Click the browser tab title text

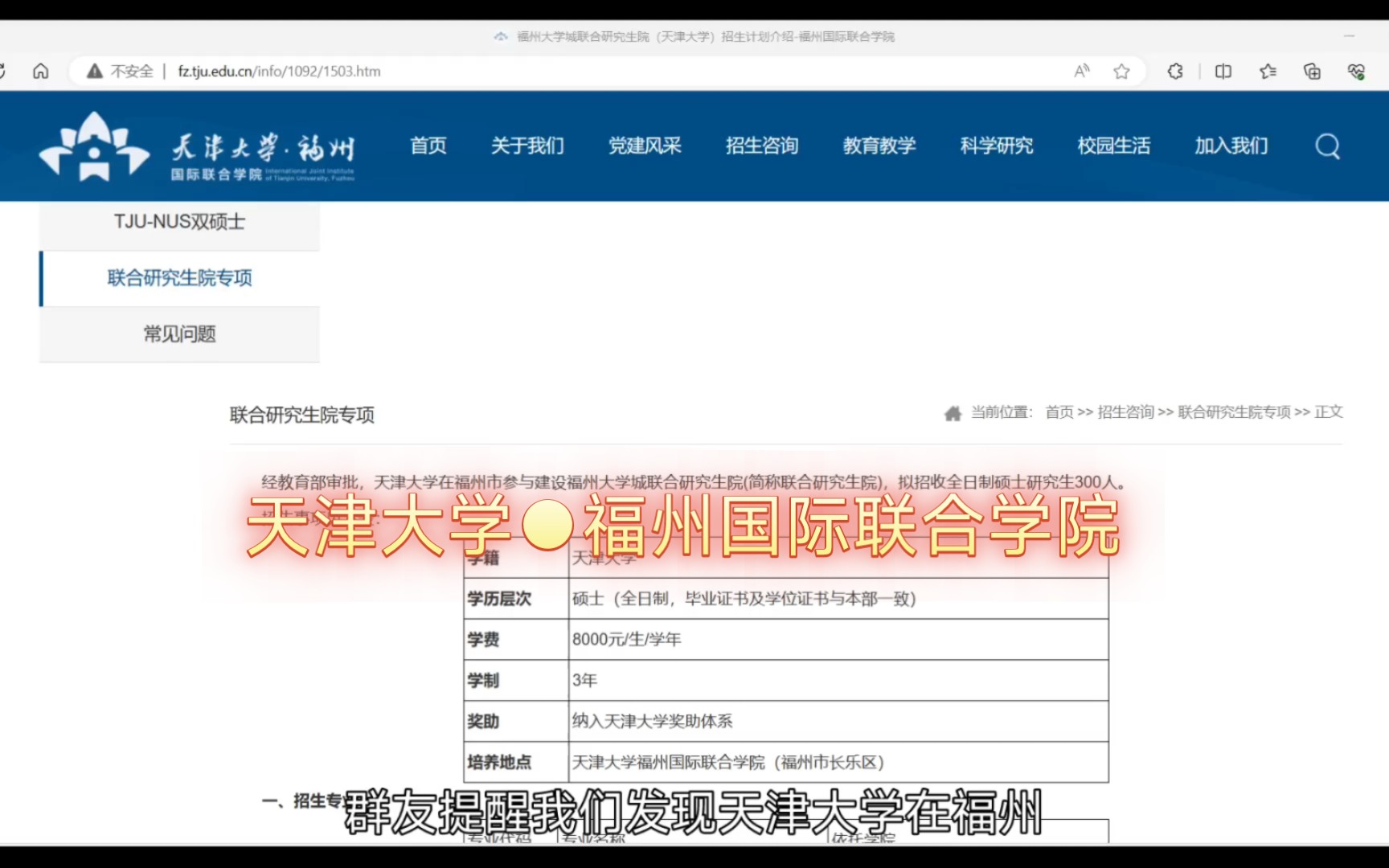pyautogui.click(x=705, y=36)
